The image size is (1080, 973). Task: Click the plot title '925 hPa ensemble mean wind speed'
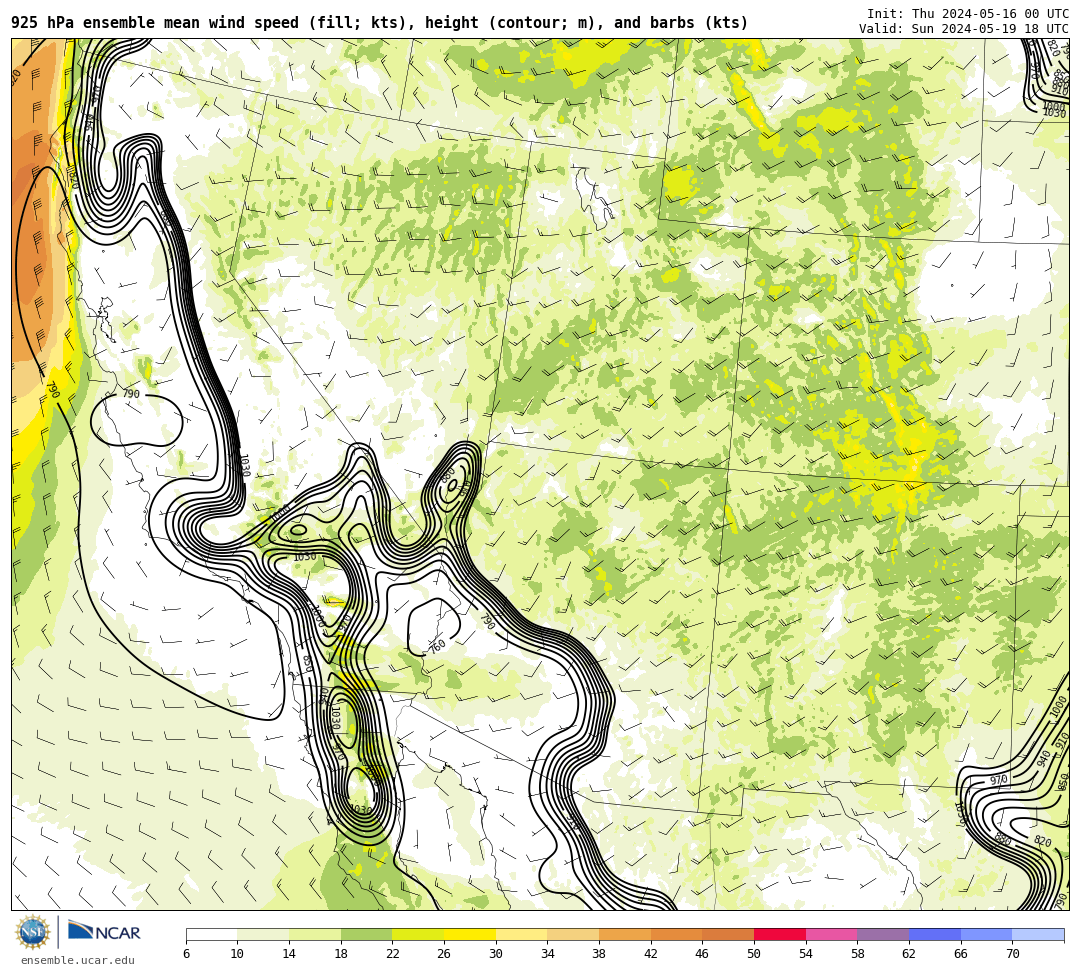coord(155,23)
